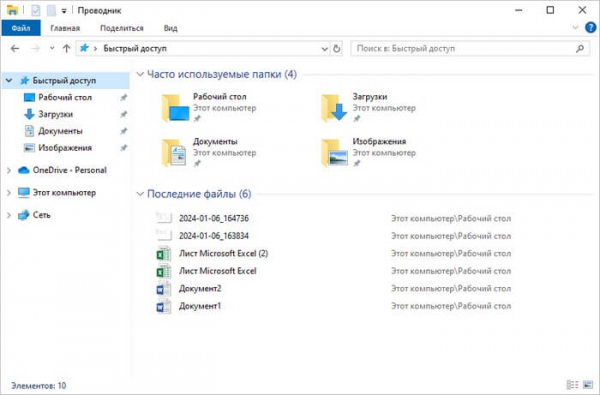Click the pin icon next to Изображения in sidebar
This screenshot has width=600, height=395.
click(124, 148)
